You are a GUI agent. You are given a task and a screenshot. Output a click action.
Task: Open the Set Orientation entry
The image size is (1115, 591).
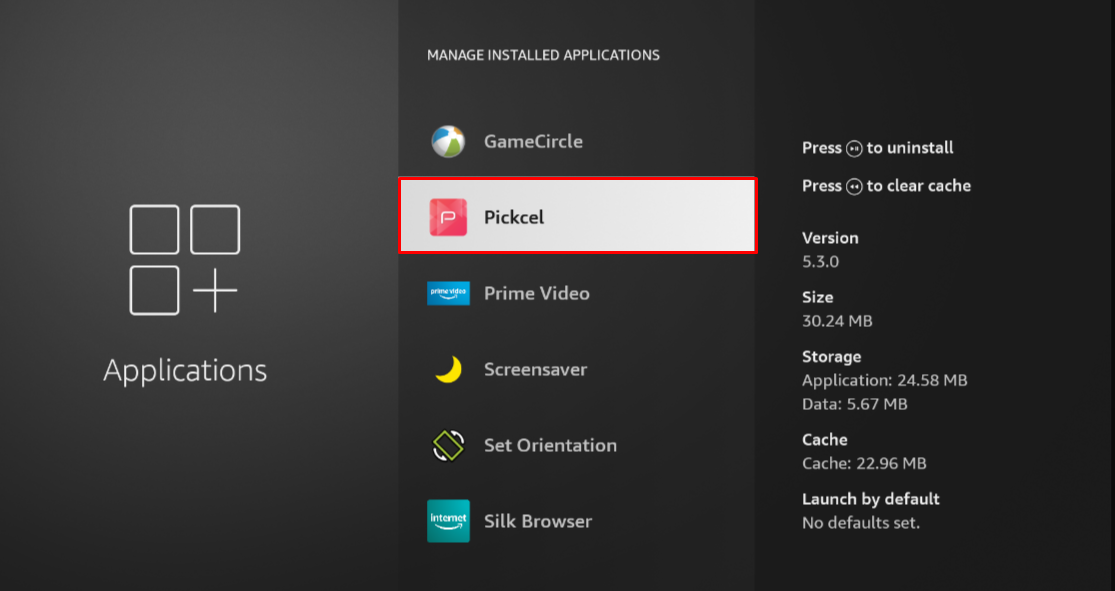coord(577,445)
